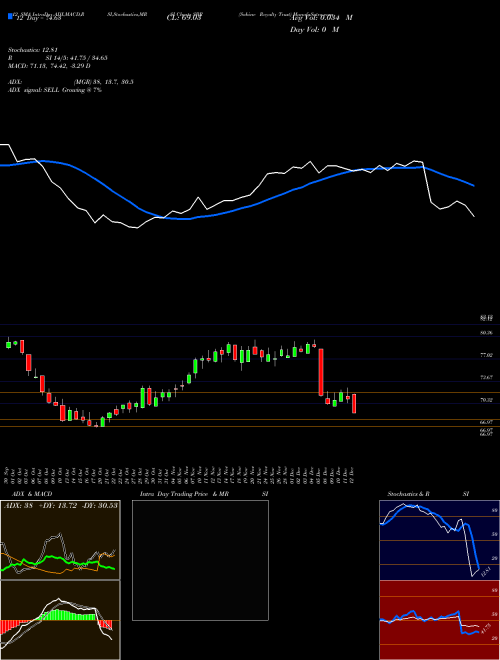Click the large red candlestick in early December

(x=321, y=372)
